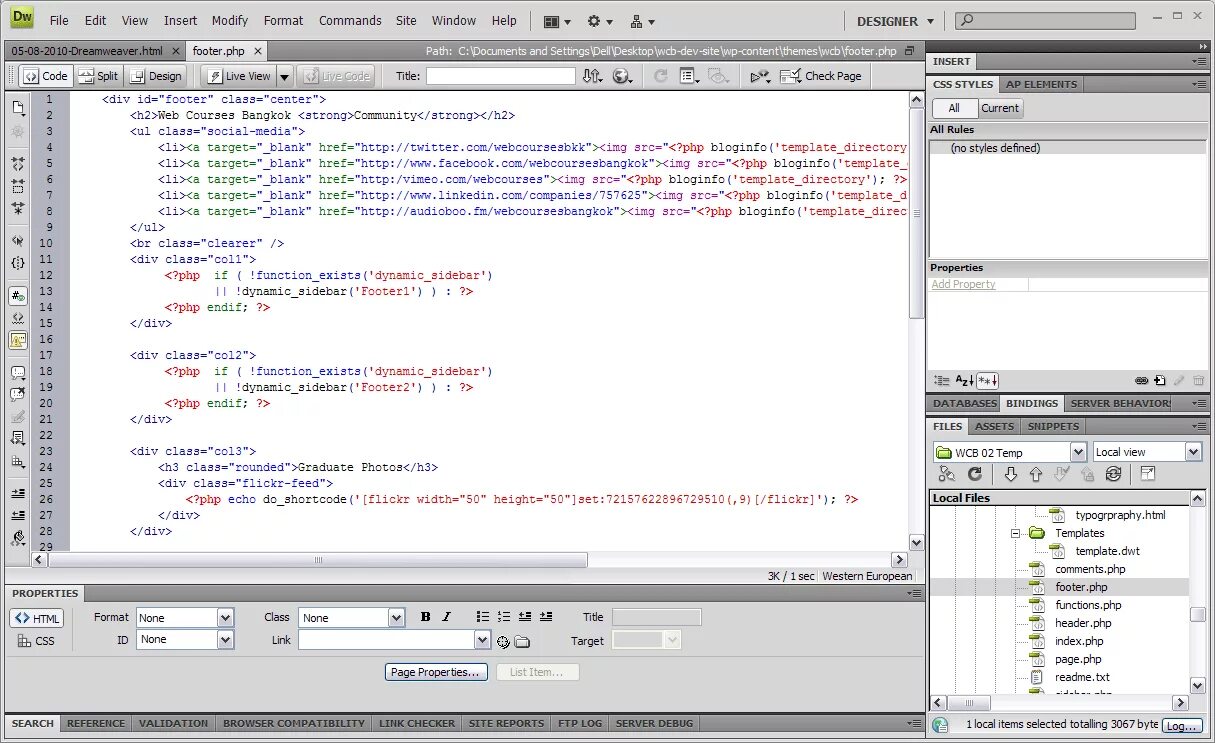Image resolution: width=1215 pixels, height=743 pixels.
Task: Click View Options icon in document toolbar
Action: click(690, 76)
